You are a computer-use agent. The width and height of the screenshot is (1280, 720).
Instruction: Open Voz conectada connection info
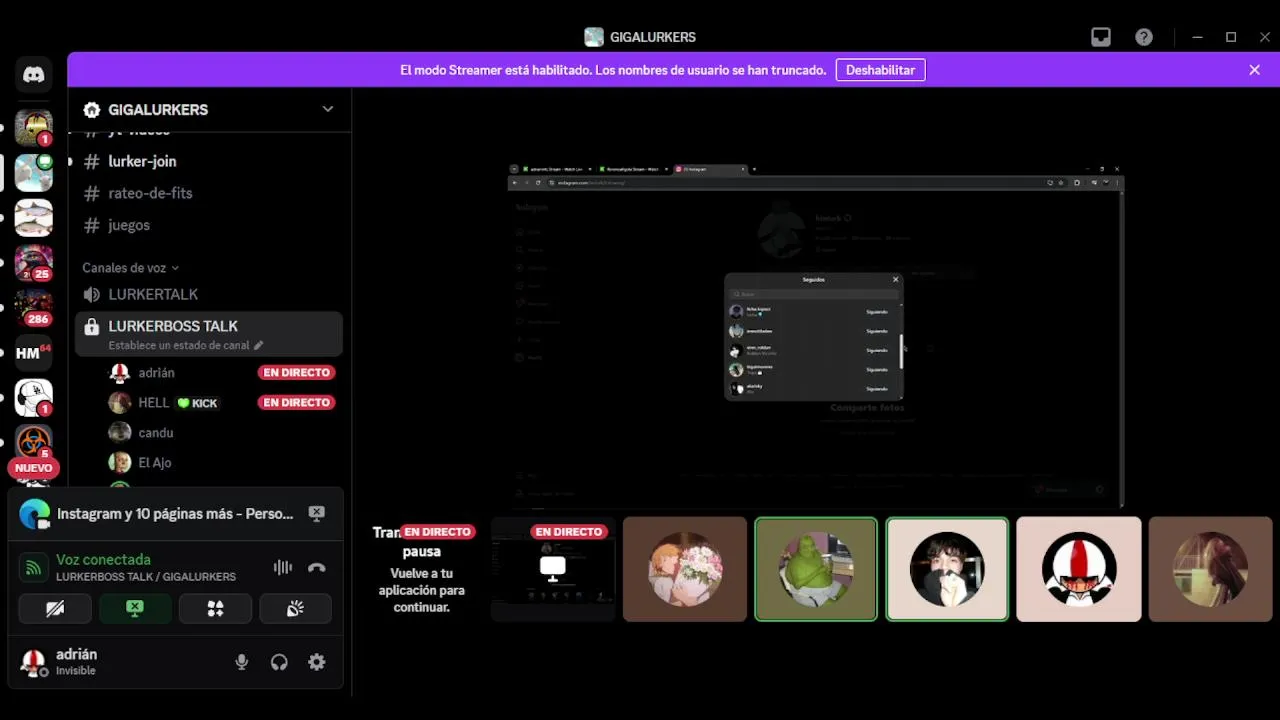tap(103, 560)
